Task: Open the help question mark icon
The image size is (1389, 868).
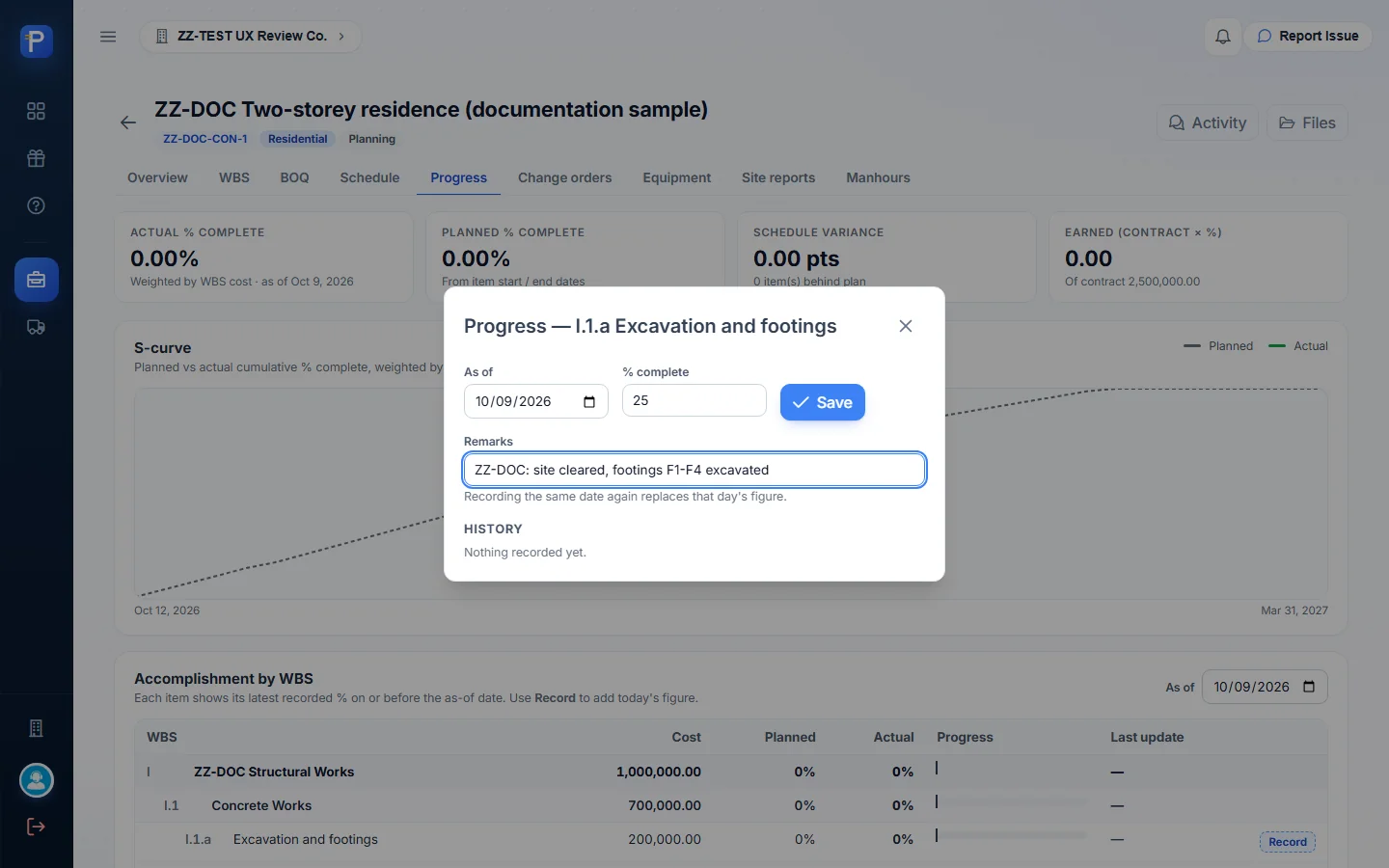Action: tap(37, 205)
